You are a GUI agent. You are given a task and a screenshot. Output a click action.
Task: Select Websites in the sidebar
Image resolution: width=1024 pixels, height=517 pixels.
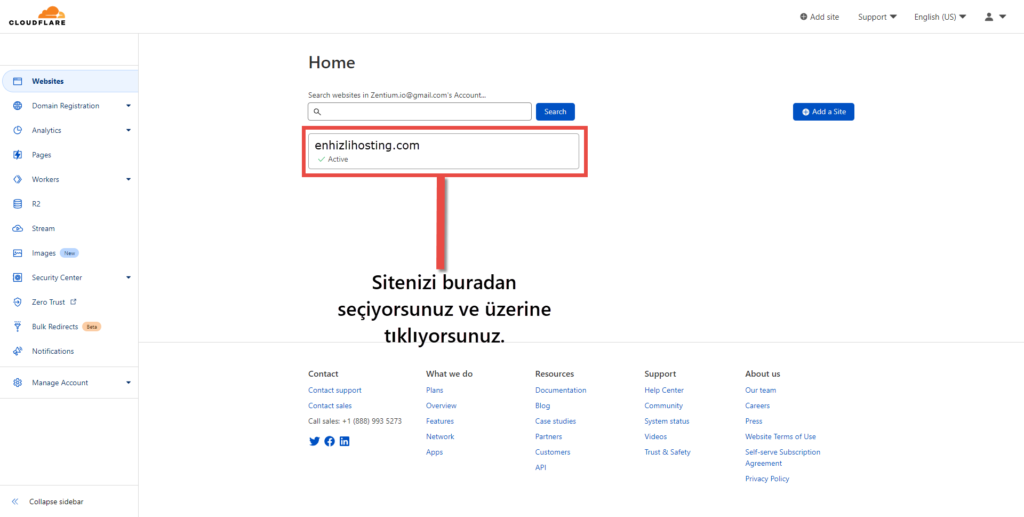[48, 81]
